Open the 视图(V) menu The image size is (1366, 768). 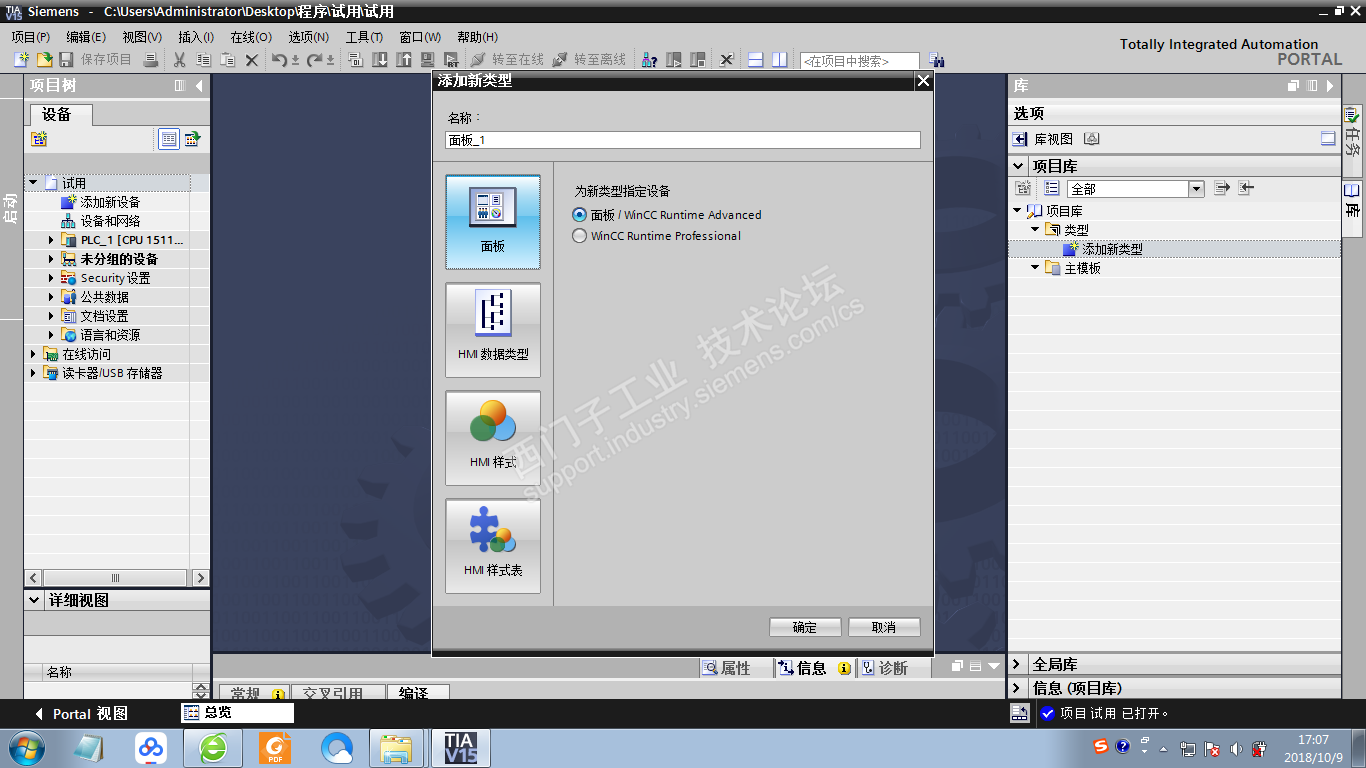tap(142, 37)
